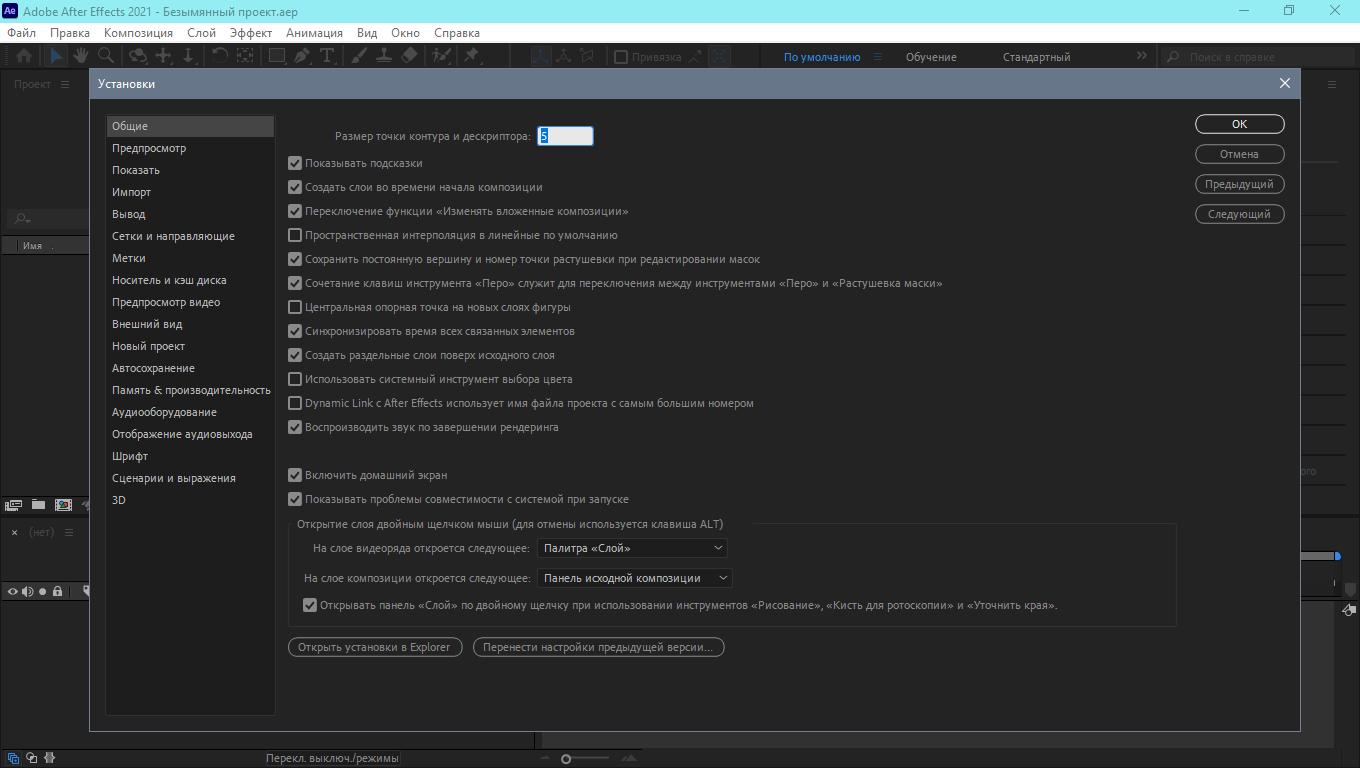Image resolution: width=1360 pixels, height=768 pixels.
Task: Select the Zoom magnifier tool
Action: [104, 57]
